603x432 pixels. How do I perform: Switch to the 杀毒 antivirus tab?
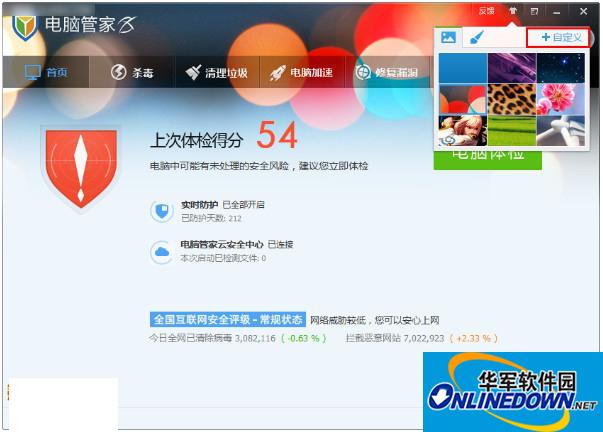coord(132,72)
